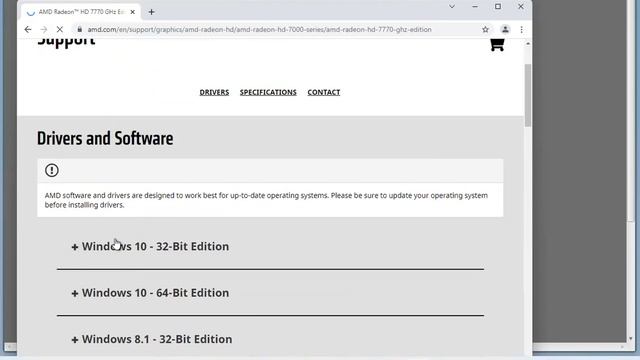
Task: Bookmark this page with the star icon
Action: [485, 29]
